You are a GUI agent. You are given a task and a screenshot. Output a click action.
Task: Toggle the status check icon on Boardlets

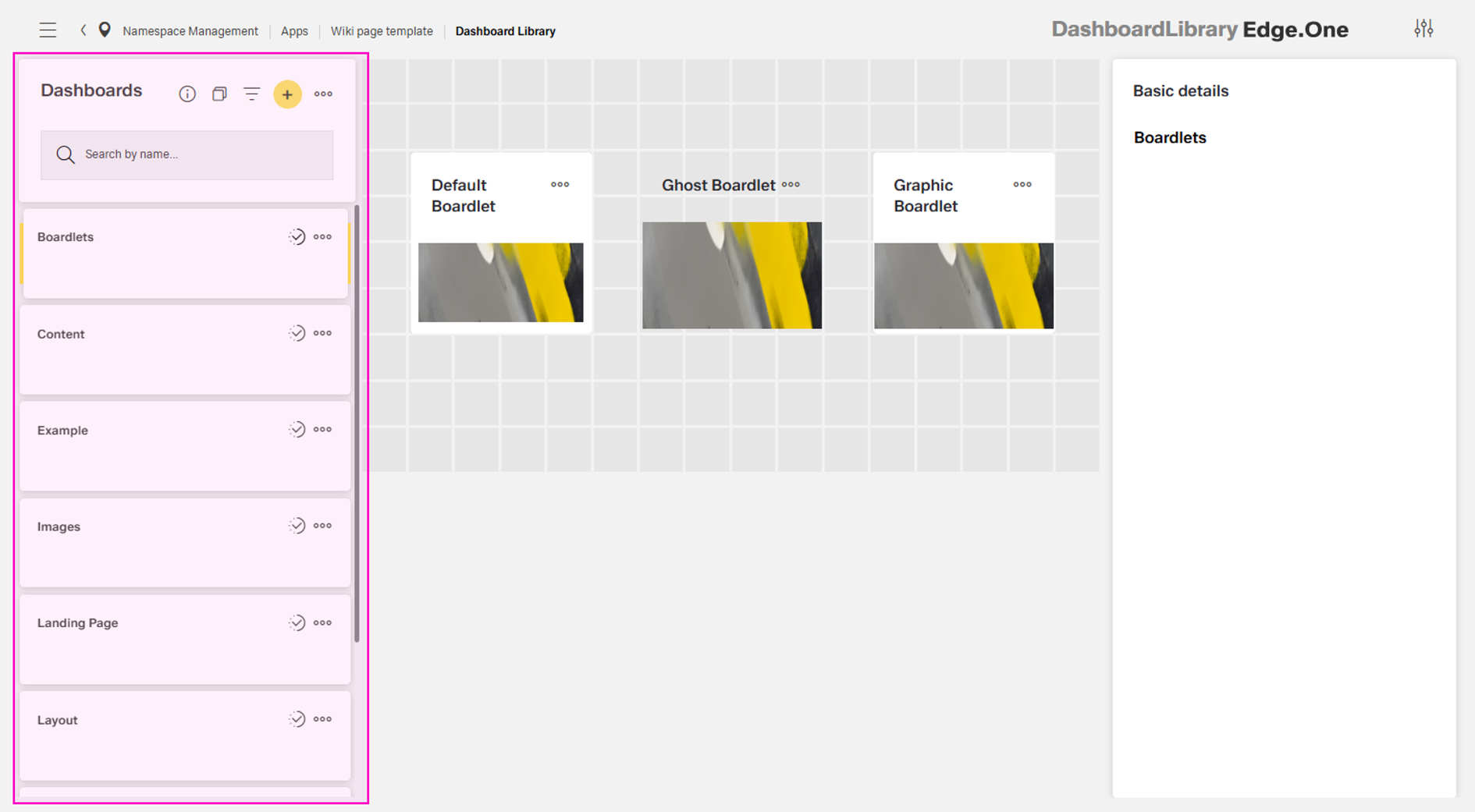297,236
